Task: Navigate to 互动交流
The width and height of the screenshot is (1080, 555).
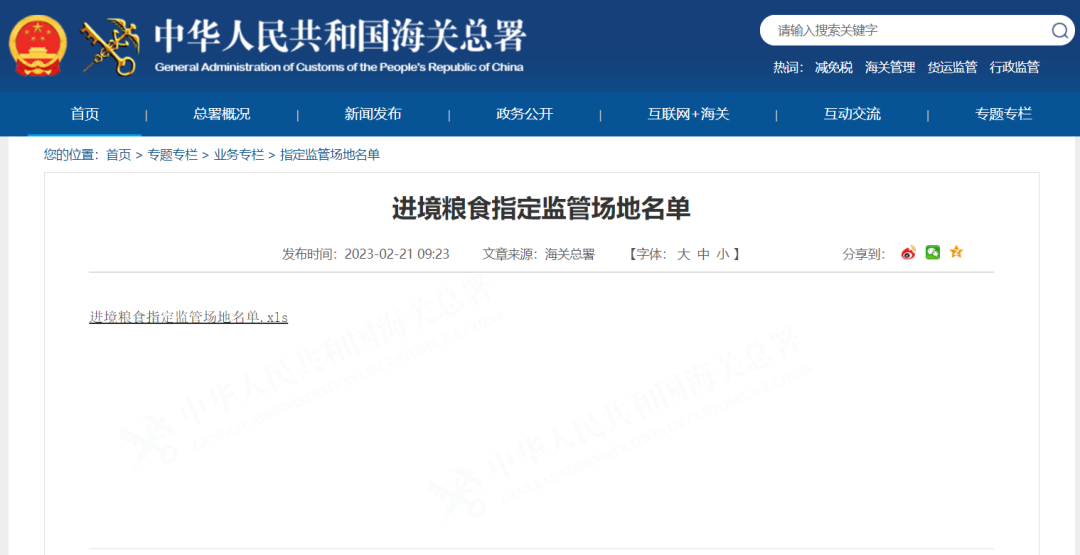Action: (x=852, y=114)
